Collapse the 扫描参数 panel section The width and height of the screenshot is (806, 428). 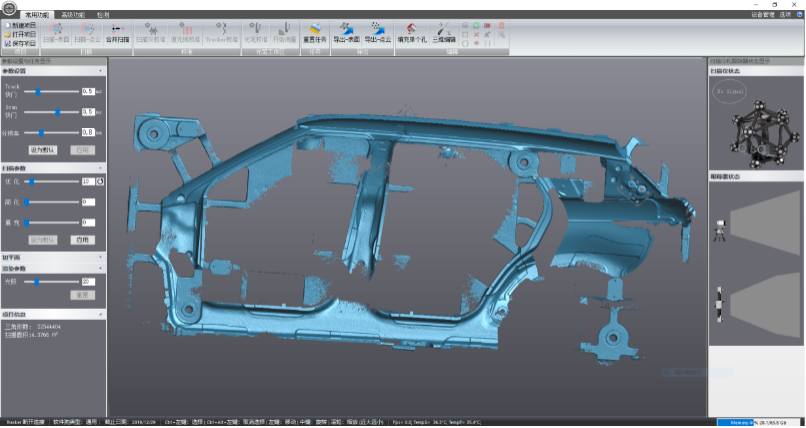(100, 168)
